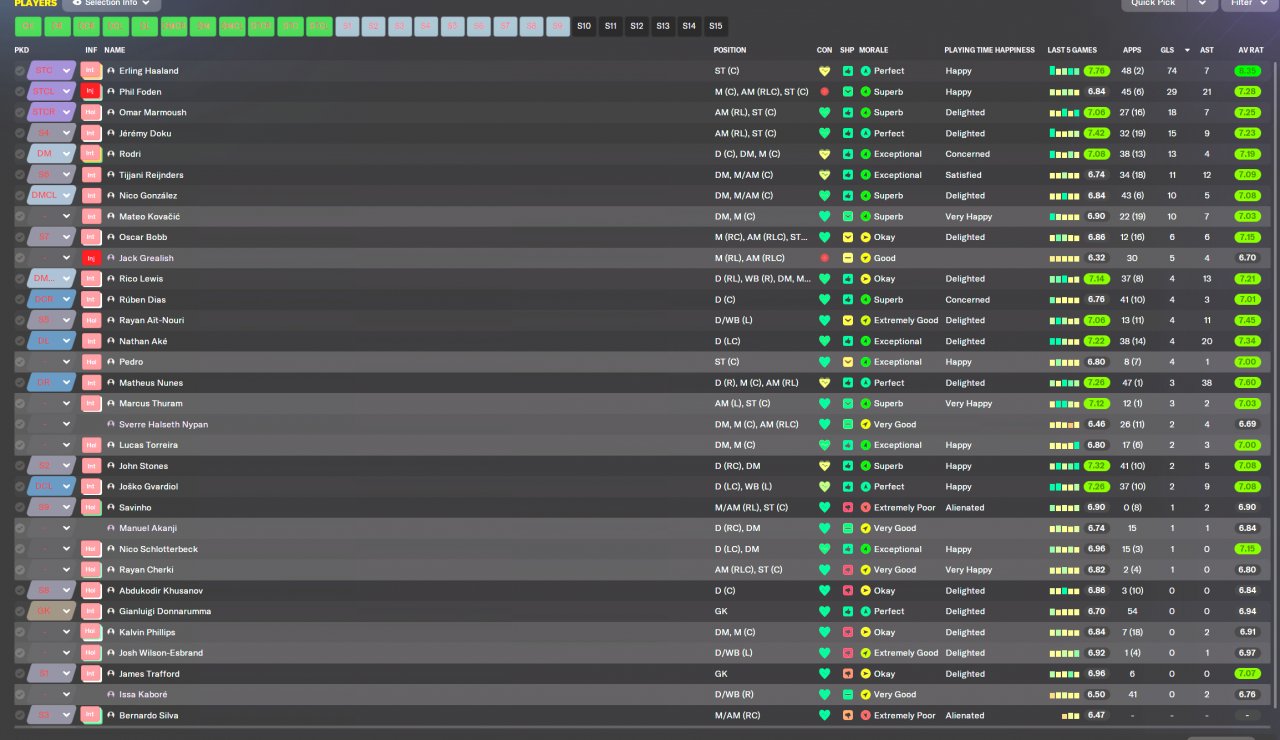Toggle the pick checkbox for Savinho
The image size is (1280, 740).
20,508
